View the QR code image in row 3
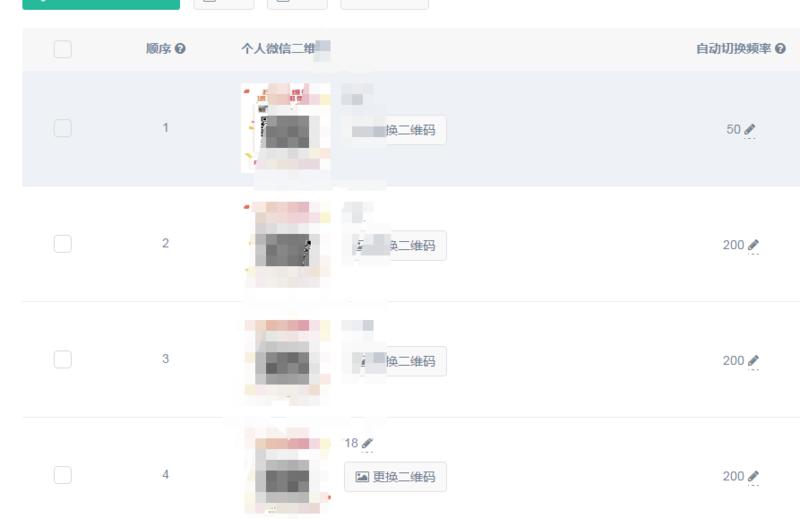Screen dimensions: 800x519 tap(286, 360)
